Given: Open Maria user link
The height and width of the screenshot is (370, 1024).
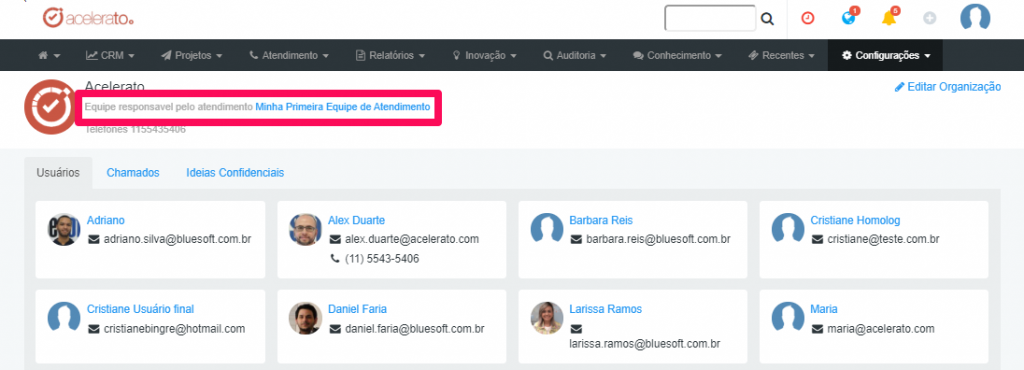Looking at the screenshot, I should tap(824, 309).
